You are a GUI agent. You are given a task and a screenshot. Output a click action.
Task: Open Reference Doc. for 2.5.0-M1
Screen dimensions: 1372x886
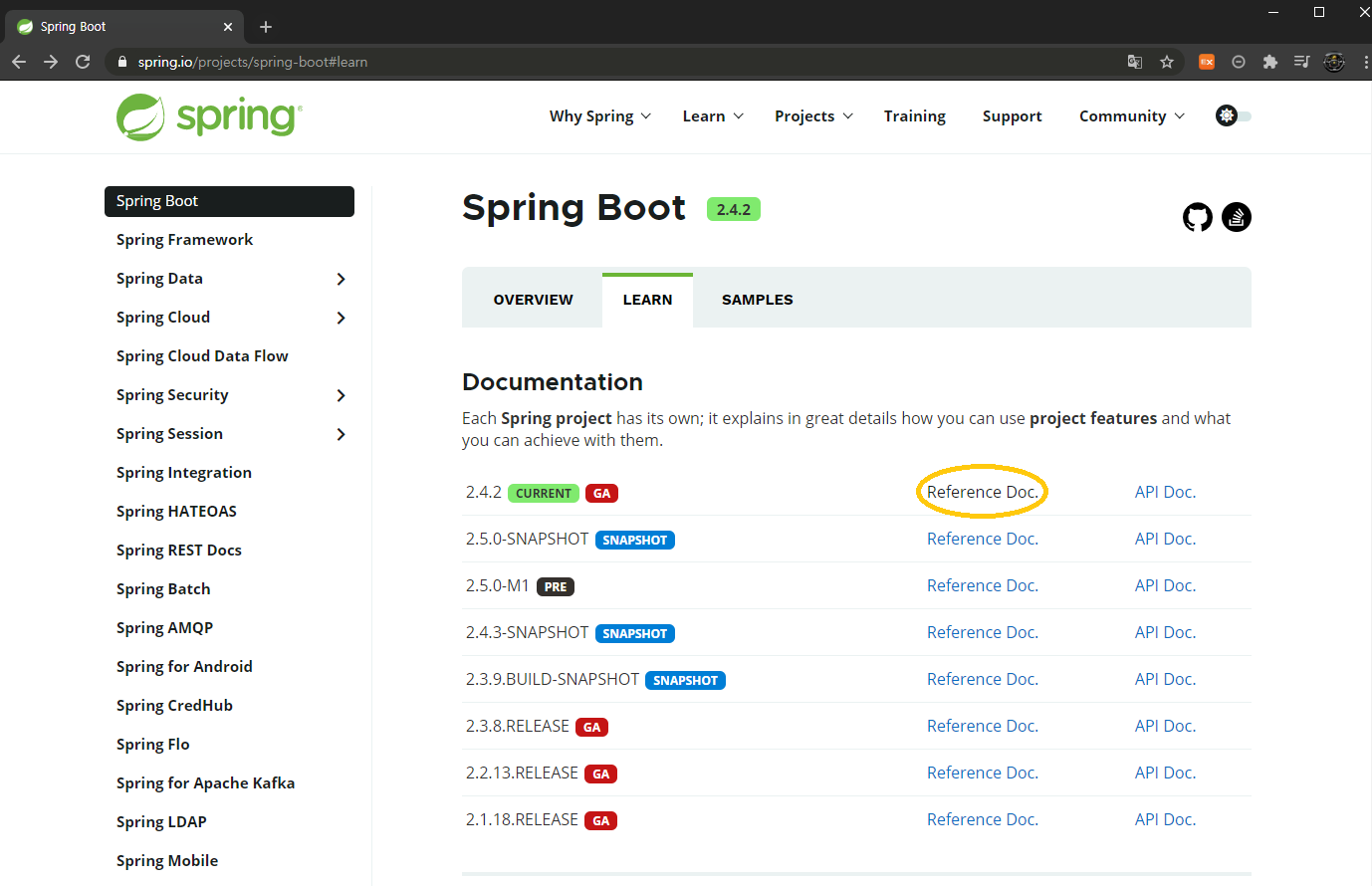[x=983, y=585]
